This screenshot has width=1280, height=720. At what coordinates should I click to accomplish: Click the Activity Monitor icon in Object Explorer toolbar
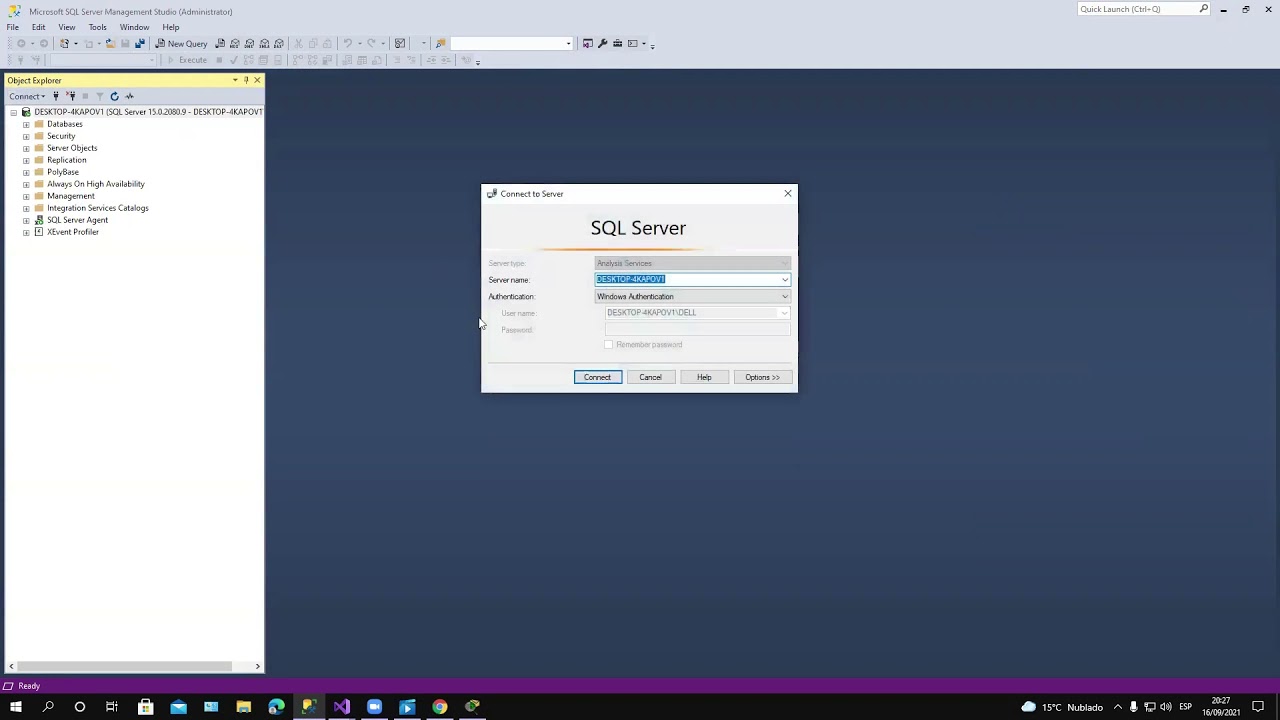click(129, 96)
